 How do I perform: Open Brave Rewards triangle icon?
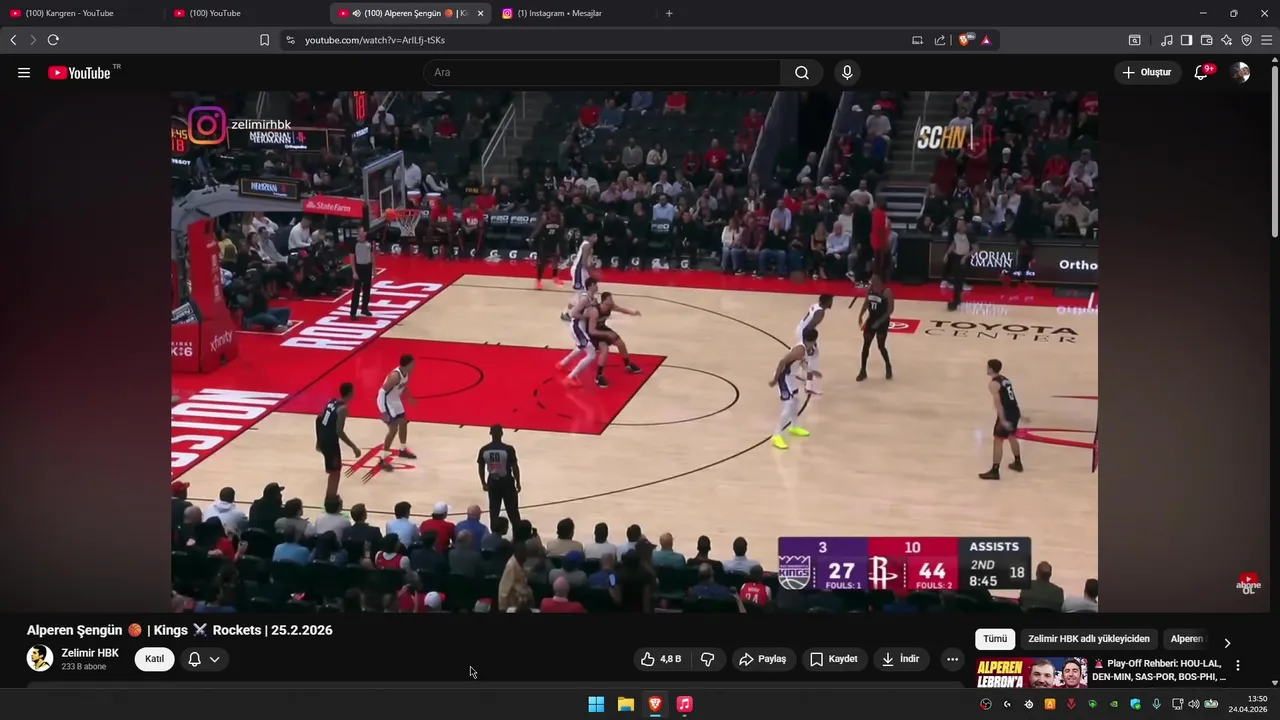(x=986, y=40)
